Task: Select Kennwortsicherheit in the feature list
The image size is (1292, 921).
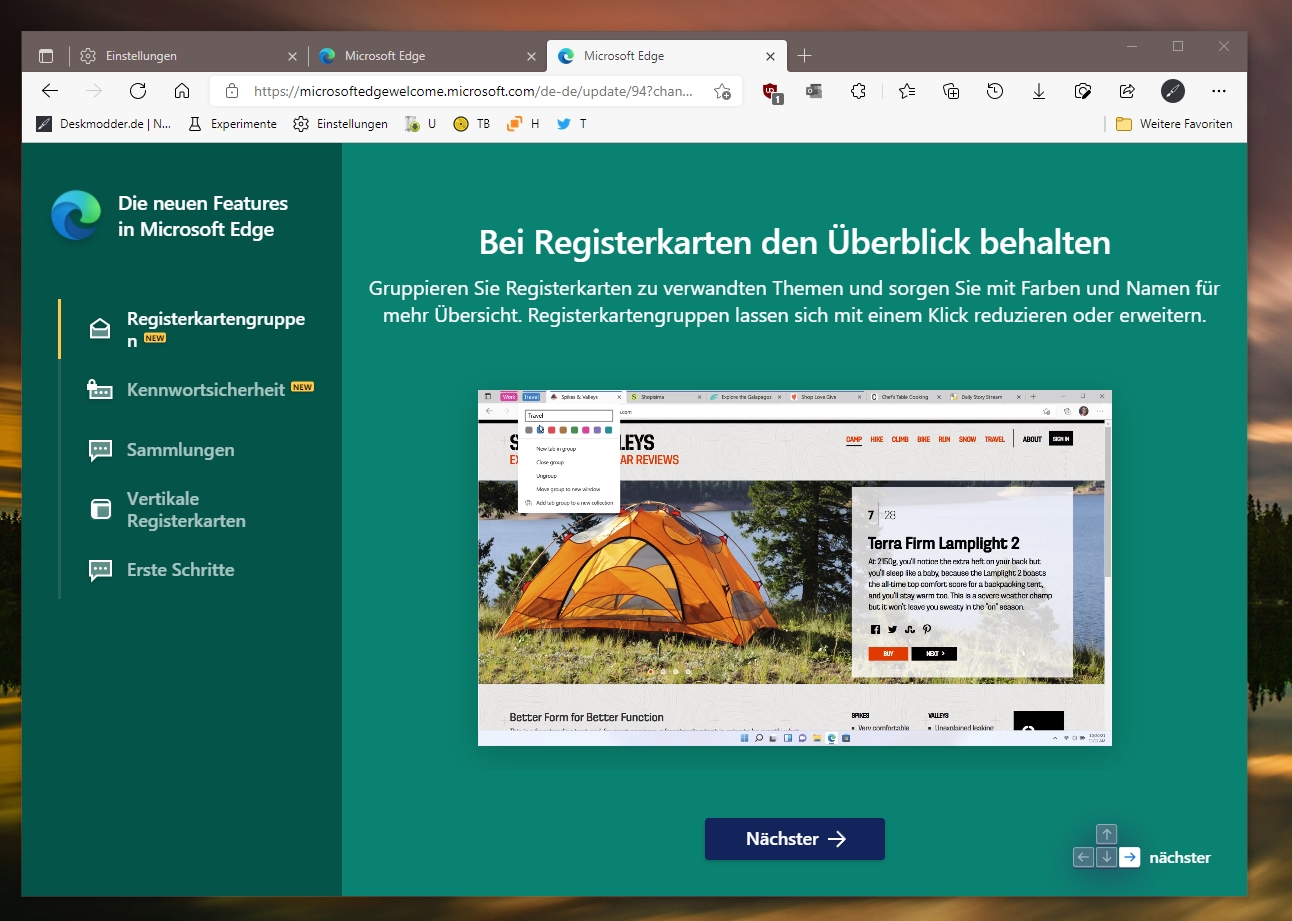Action: click(x=200, y=390)
